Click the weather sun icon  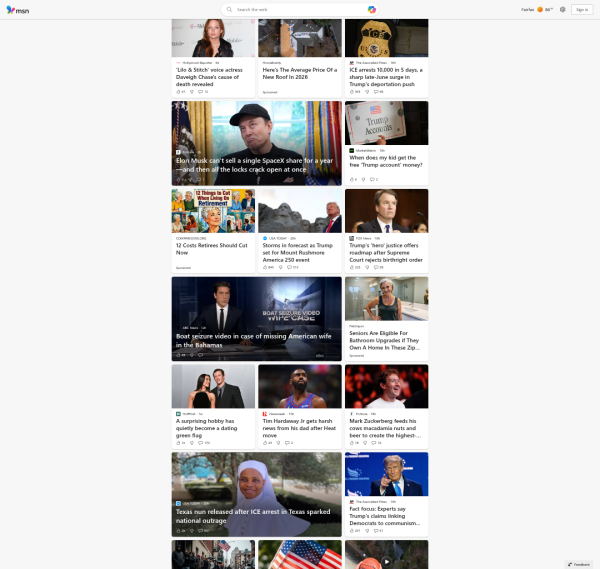(x=540, y=10)
